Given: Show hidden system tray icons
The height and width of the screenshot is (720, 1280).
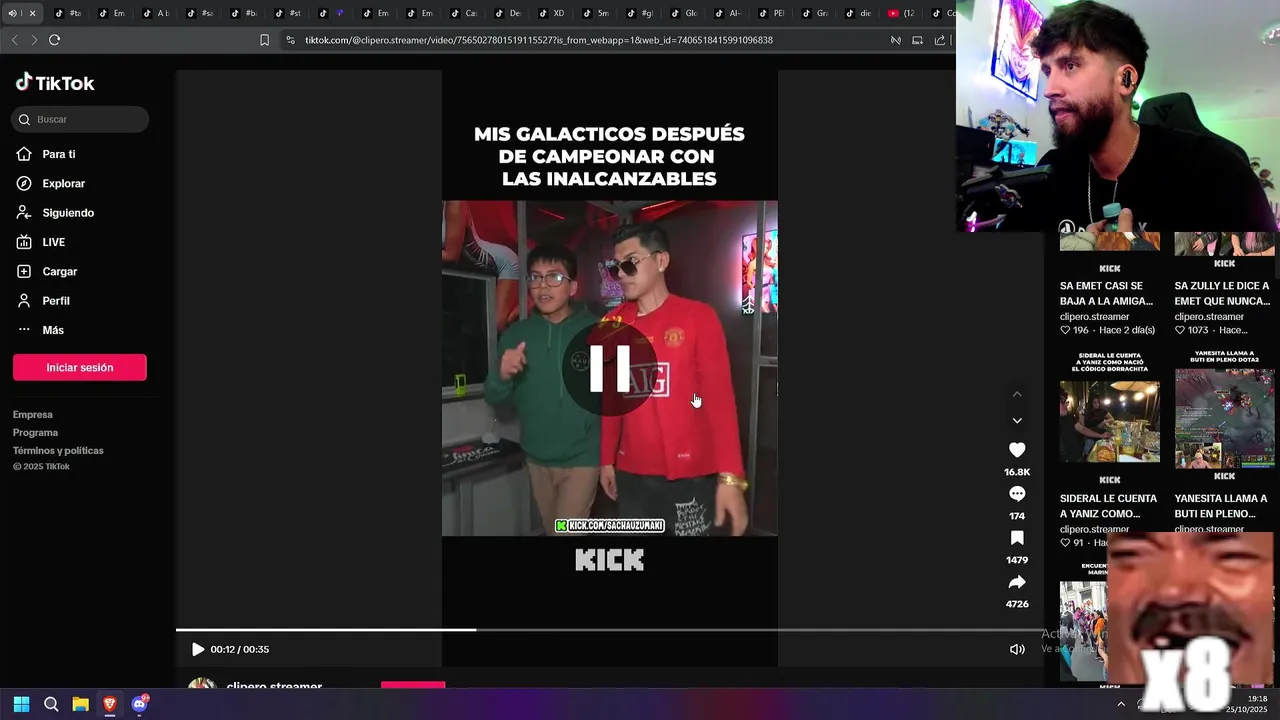Looking at the screenshot, I should [x=1121, y=704].
